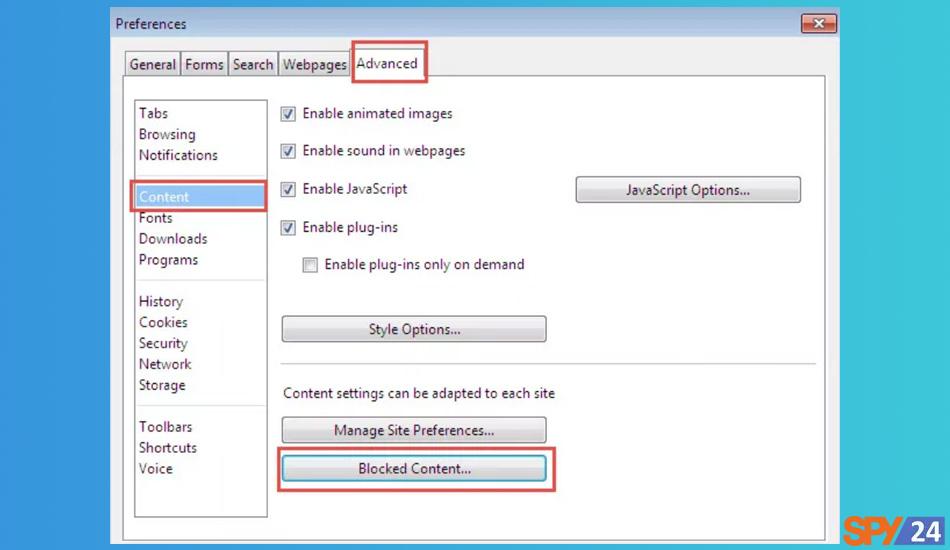Open the Forms tab
This screenshot has height=550, width=950.
pyautogui.click(x=204, y=64)
